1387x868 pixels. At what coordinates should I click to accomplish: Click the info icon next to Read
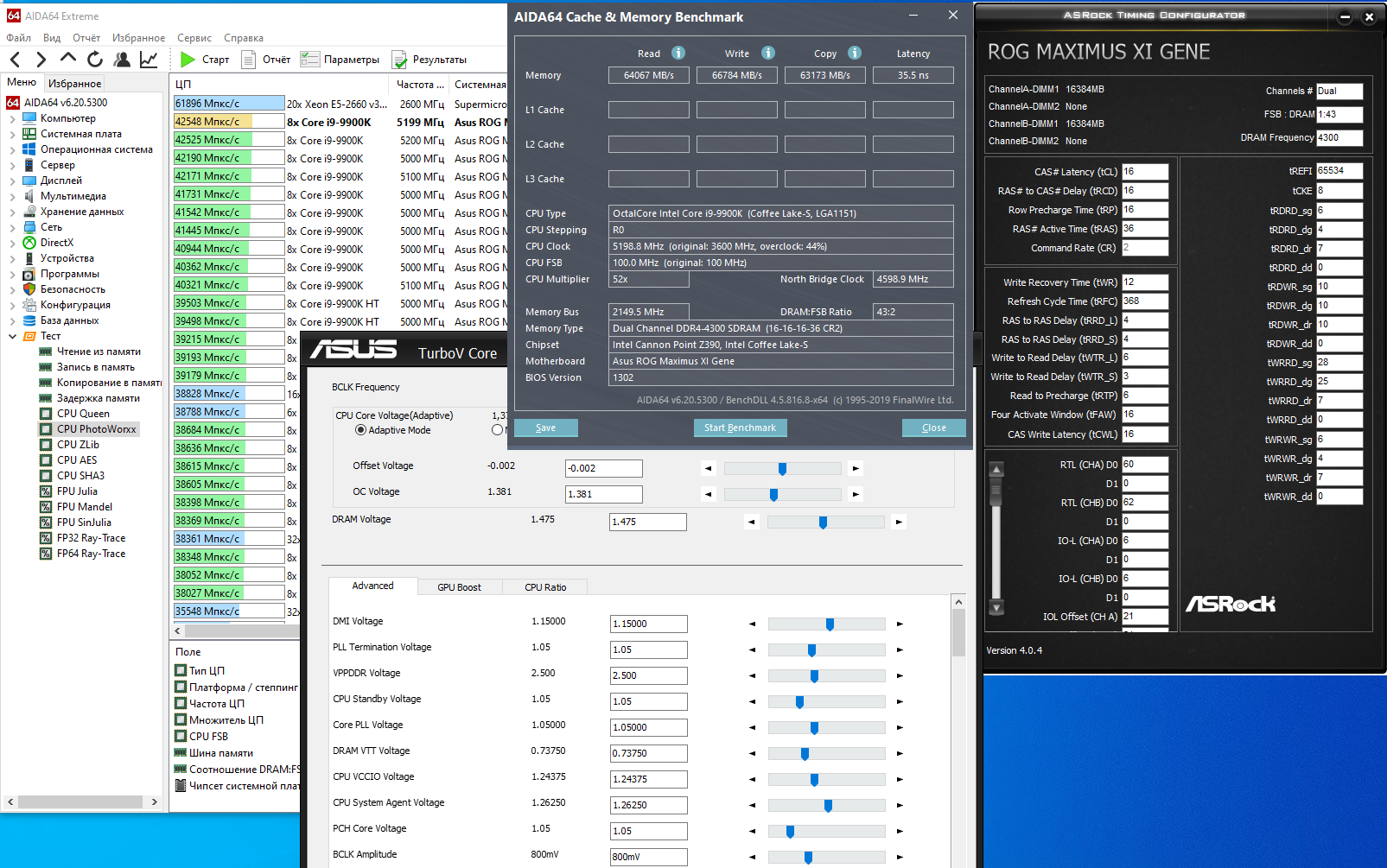tap(678, 53)
